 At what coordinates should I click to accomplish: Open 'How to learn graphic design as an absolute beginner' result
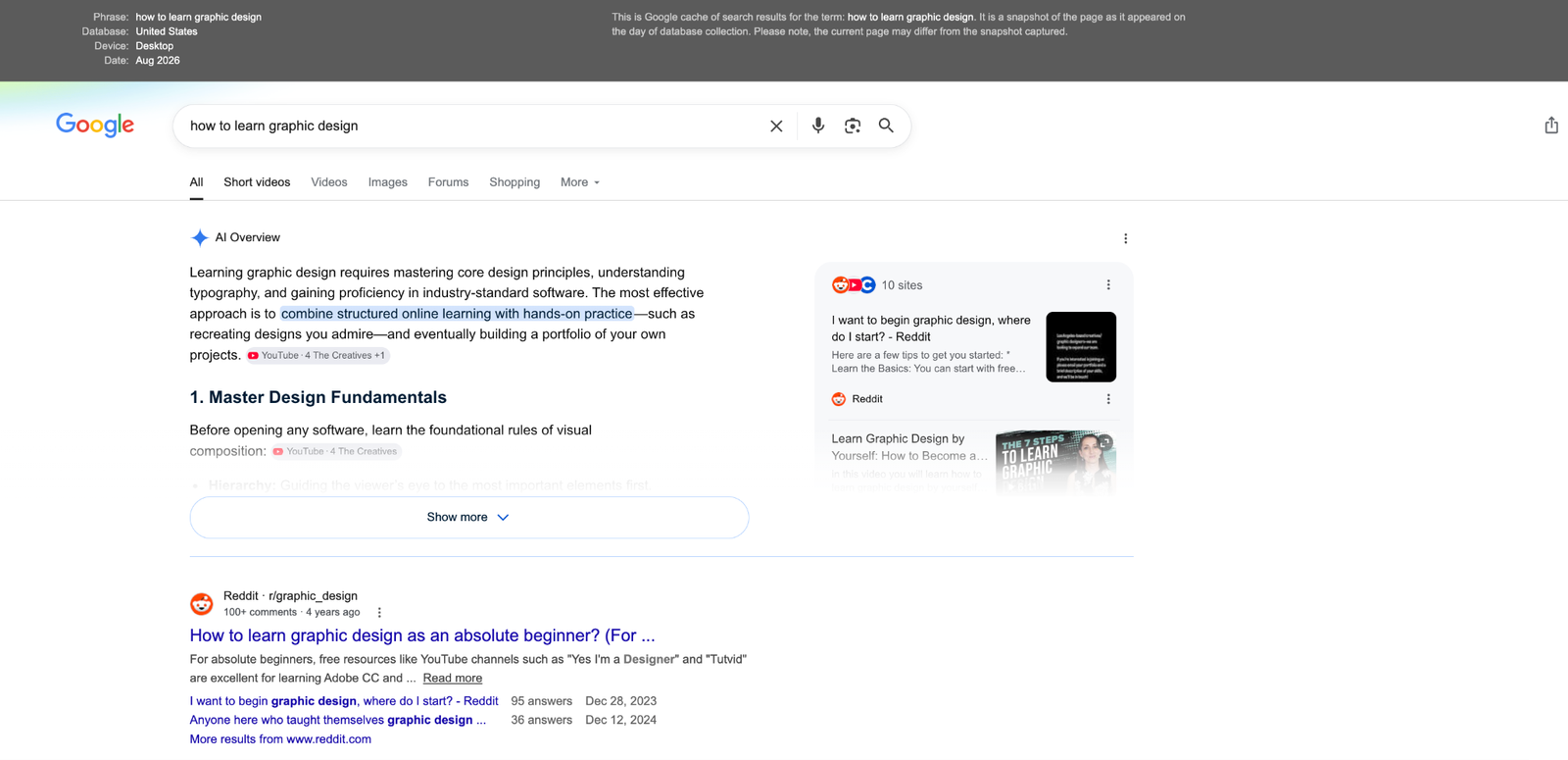tap(422, 635)
